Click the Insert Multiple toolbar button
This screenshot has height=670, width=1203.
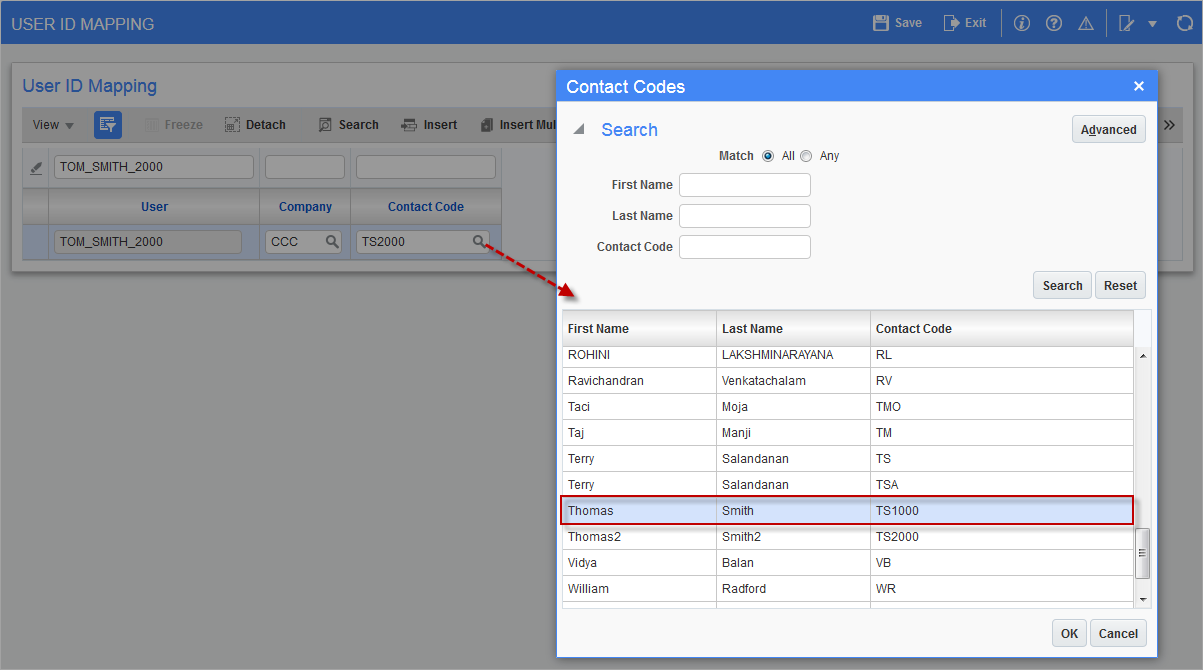click(517, 125)
